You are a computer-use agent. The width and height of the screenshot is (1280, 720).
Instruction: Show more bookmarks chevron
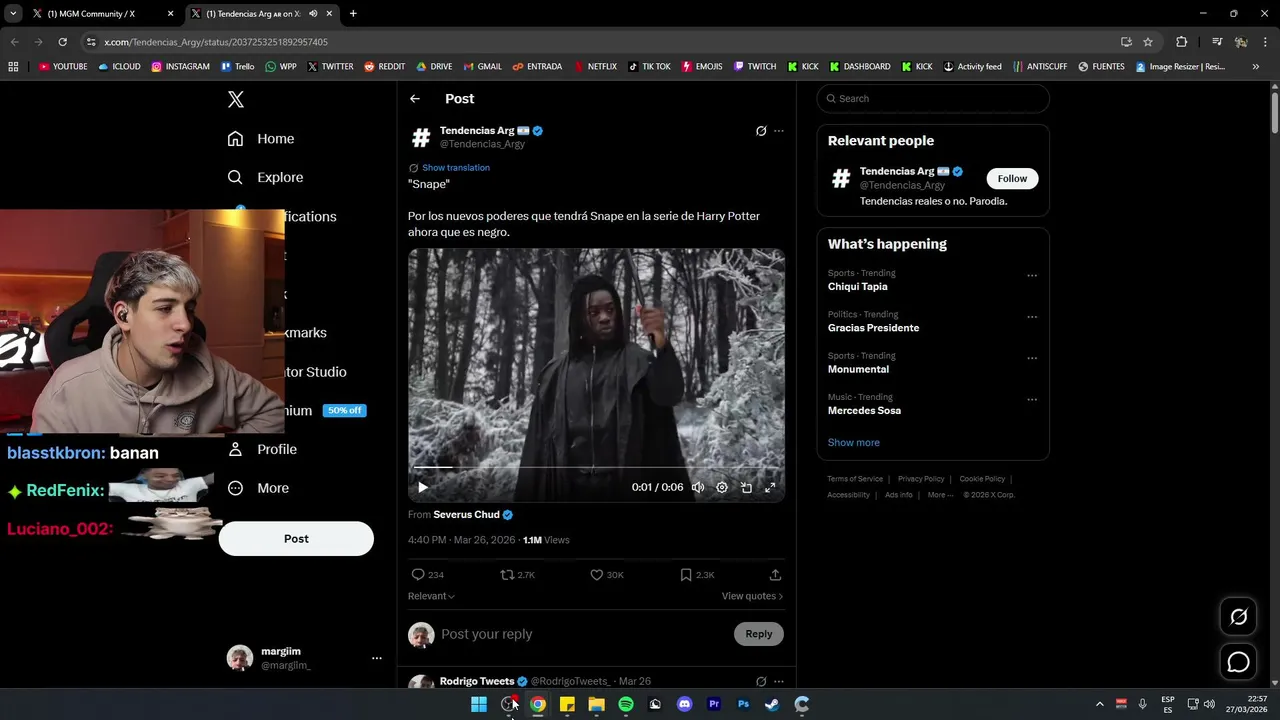1255,67
